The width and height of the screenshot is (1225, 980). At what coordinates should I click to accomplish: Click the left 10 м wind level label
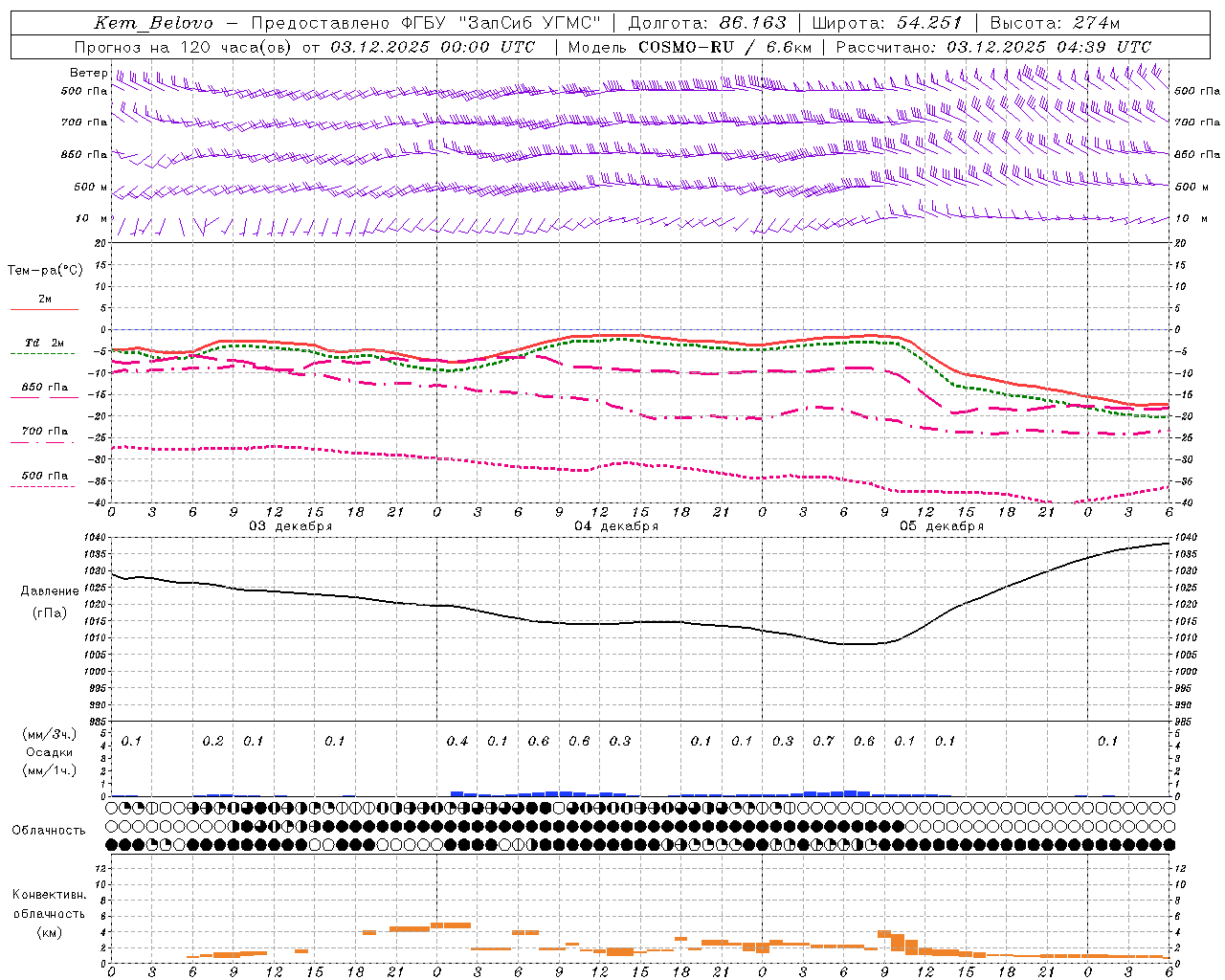92,218
